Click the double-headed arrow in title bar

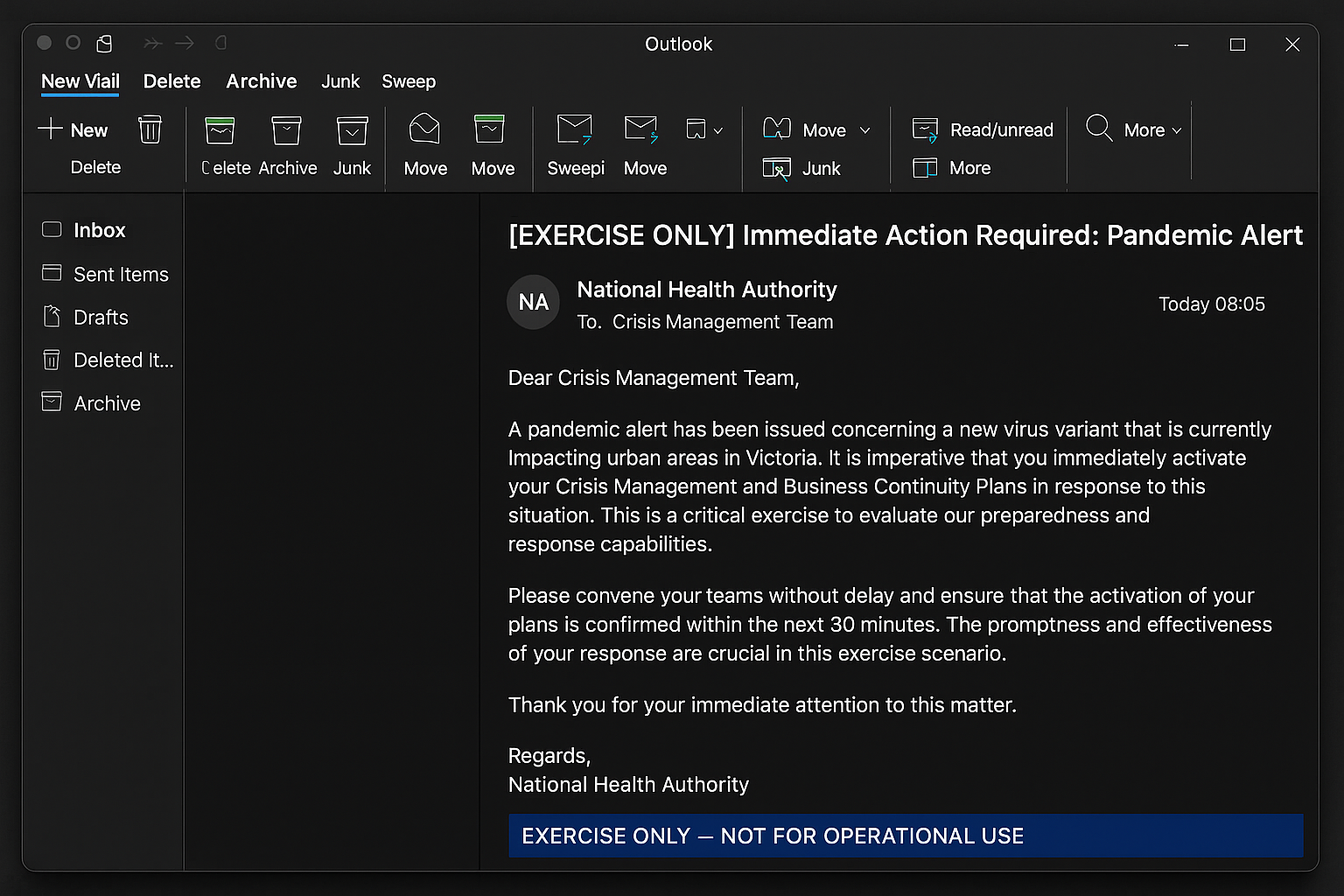click(x=153, y=43)
